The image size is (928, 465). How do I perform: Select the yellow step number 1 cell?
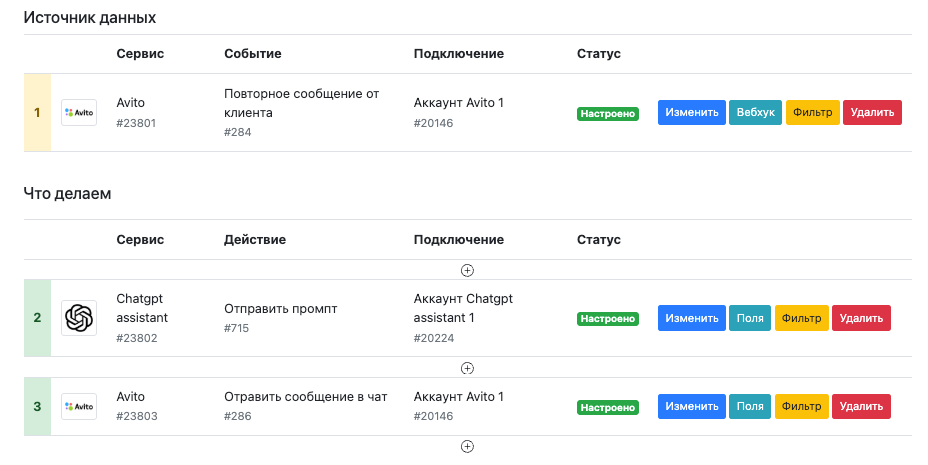pyautogui.click(x=37, y=112)
